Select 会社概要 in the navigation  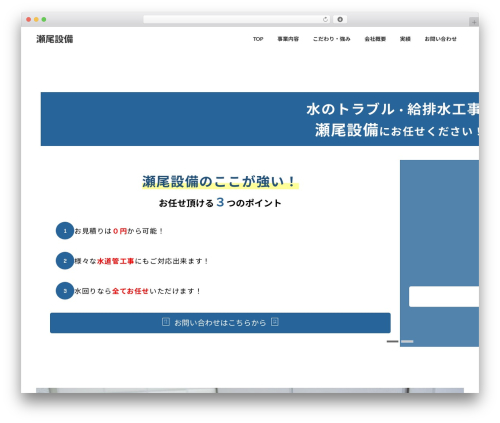(375, 39)
